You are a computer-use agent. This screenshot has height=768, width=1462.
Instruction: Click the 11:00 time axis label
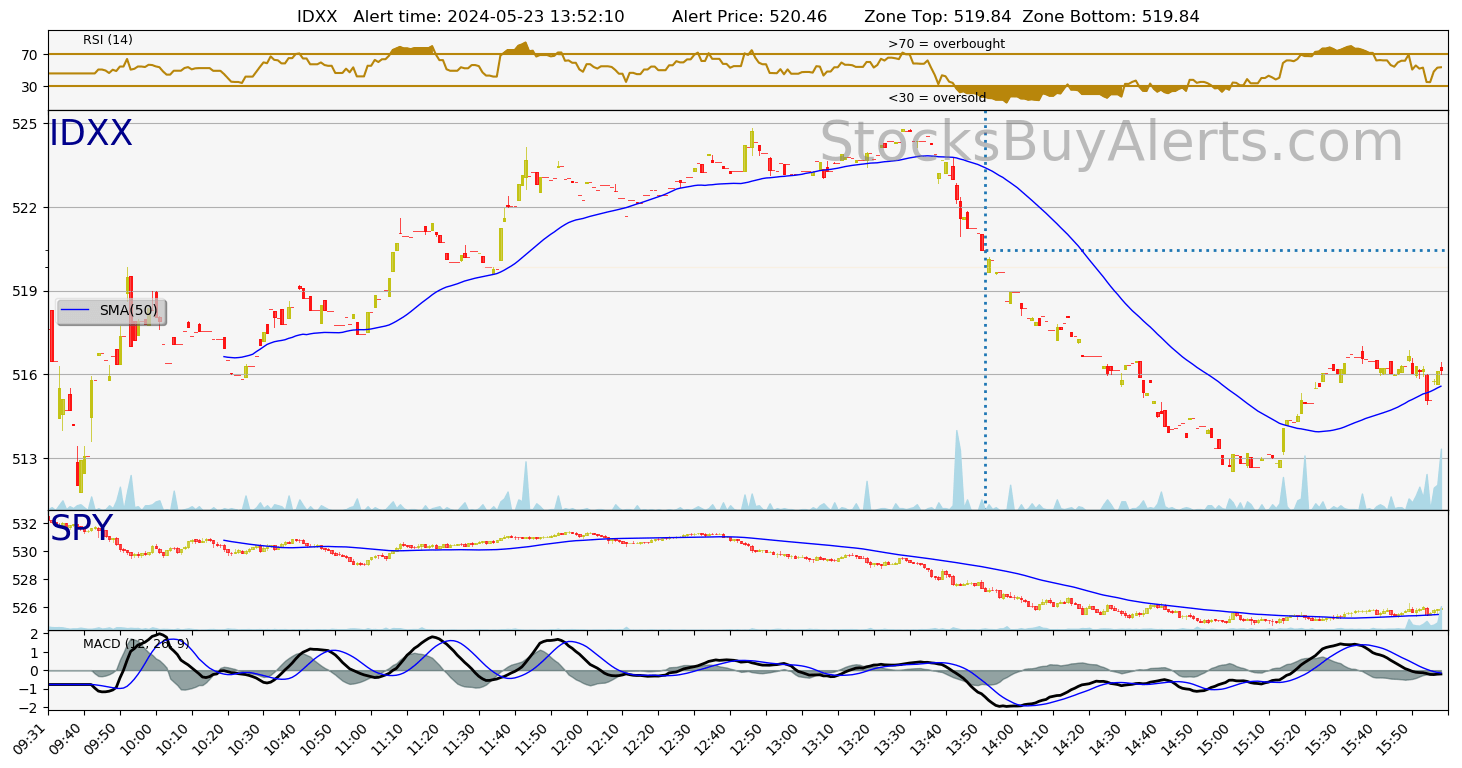click(354, 741)
